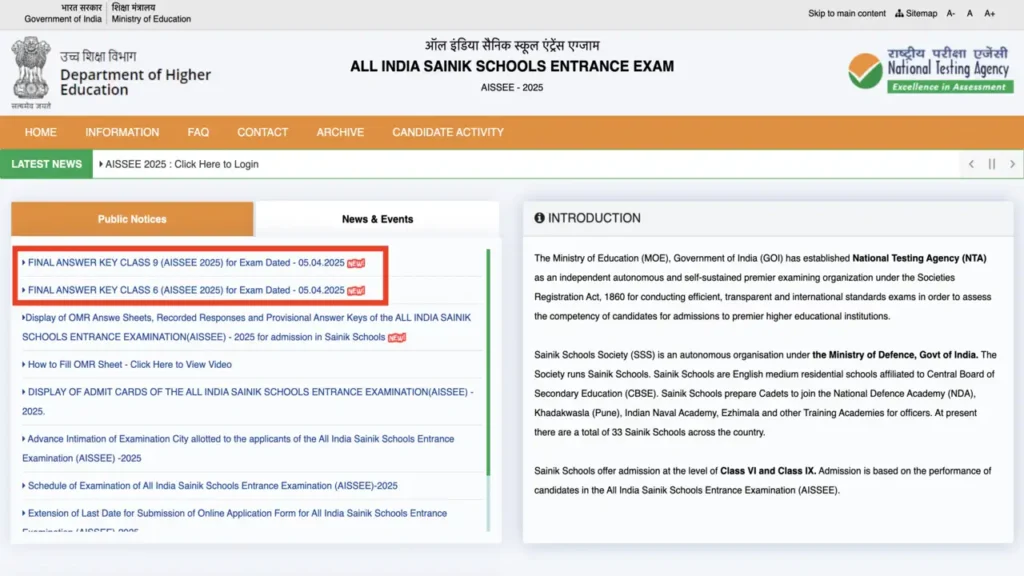Click the Department of Higher Education title
Screen dimensions: 1024x576
[x=136, y=82]
